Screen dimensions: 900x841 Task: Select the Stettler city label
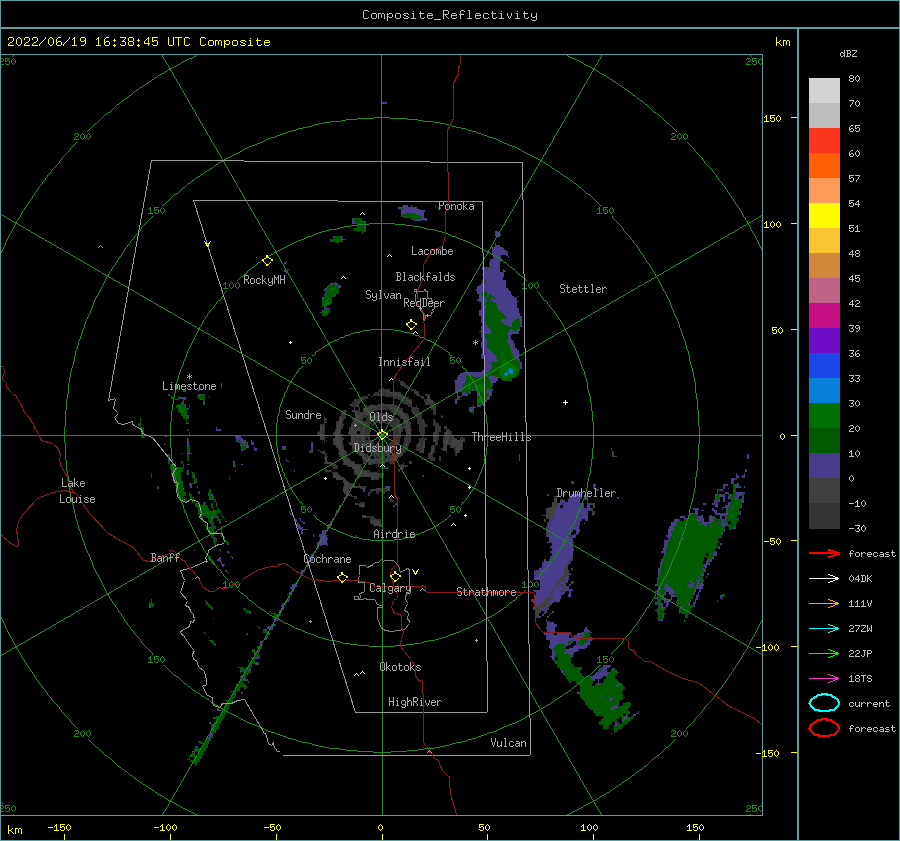(583, 289)
